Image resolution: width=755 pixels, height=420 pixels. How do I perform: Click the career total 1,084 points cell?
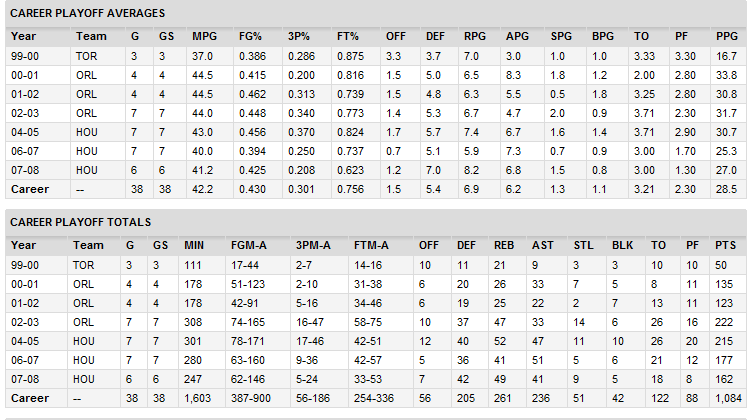pyautogui.click(x=728, y=399)
